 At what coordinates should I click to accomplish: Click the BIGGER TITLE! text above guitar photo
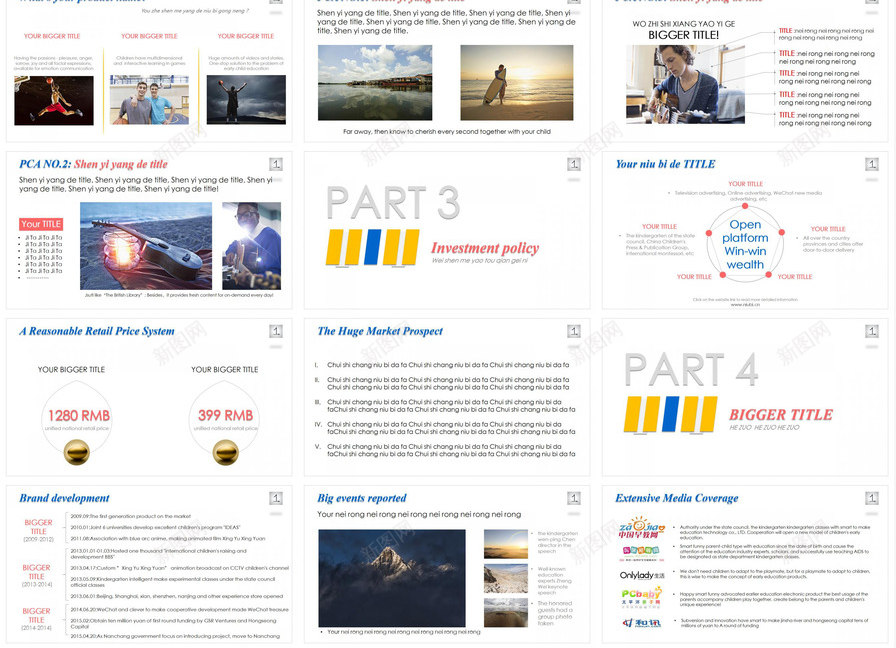pos(683,35)
